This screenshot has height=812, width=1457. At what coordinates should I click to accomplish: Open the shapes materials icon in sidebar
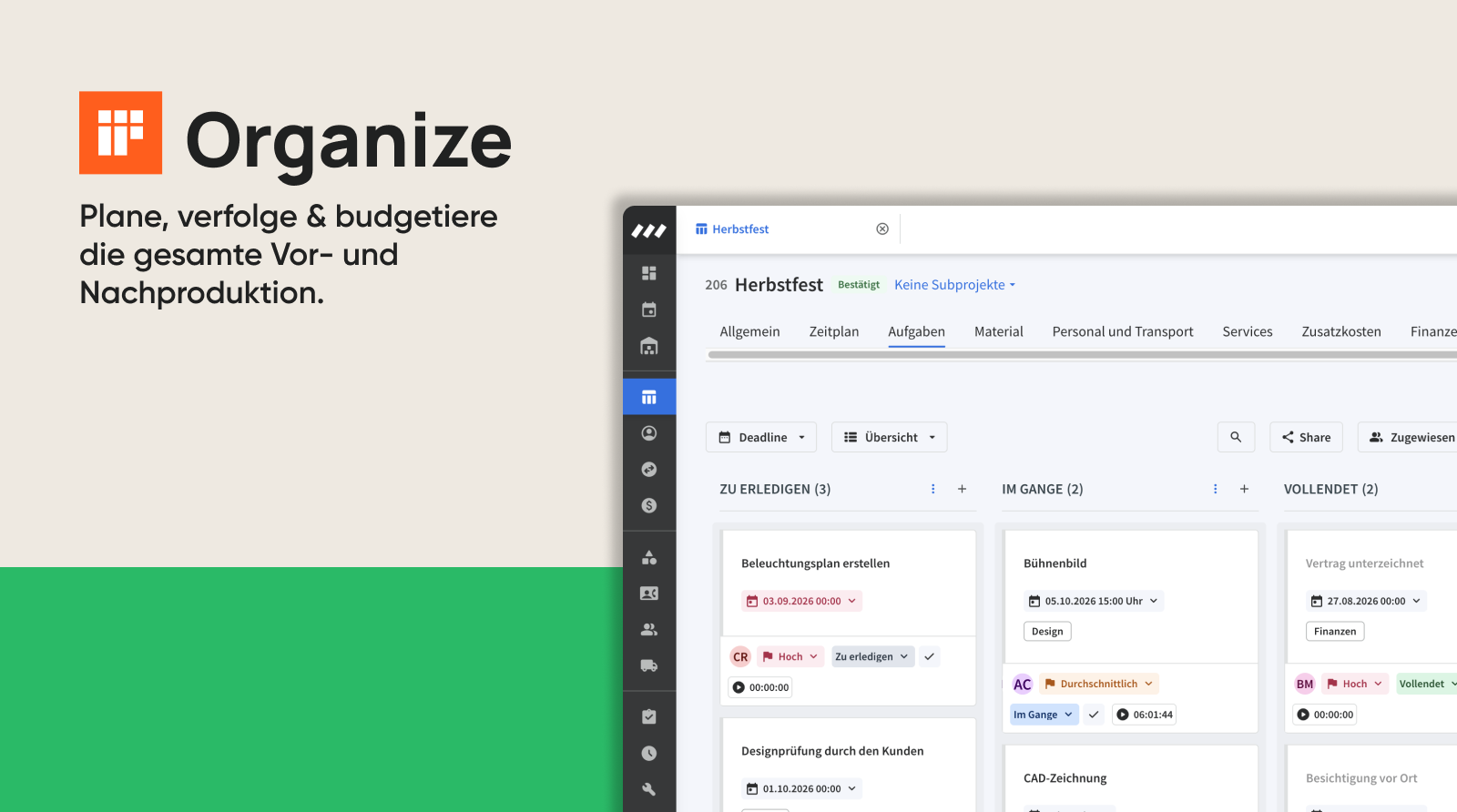pos(649,557)
